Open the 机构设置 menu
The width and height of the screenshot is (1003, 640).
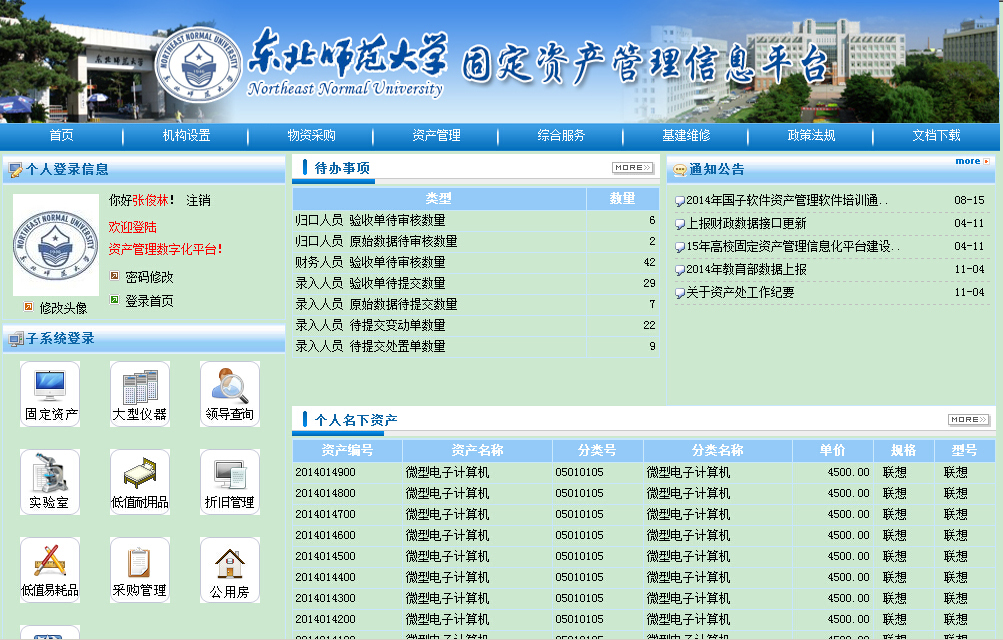186,136
